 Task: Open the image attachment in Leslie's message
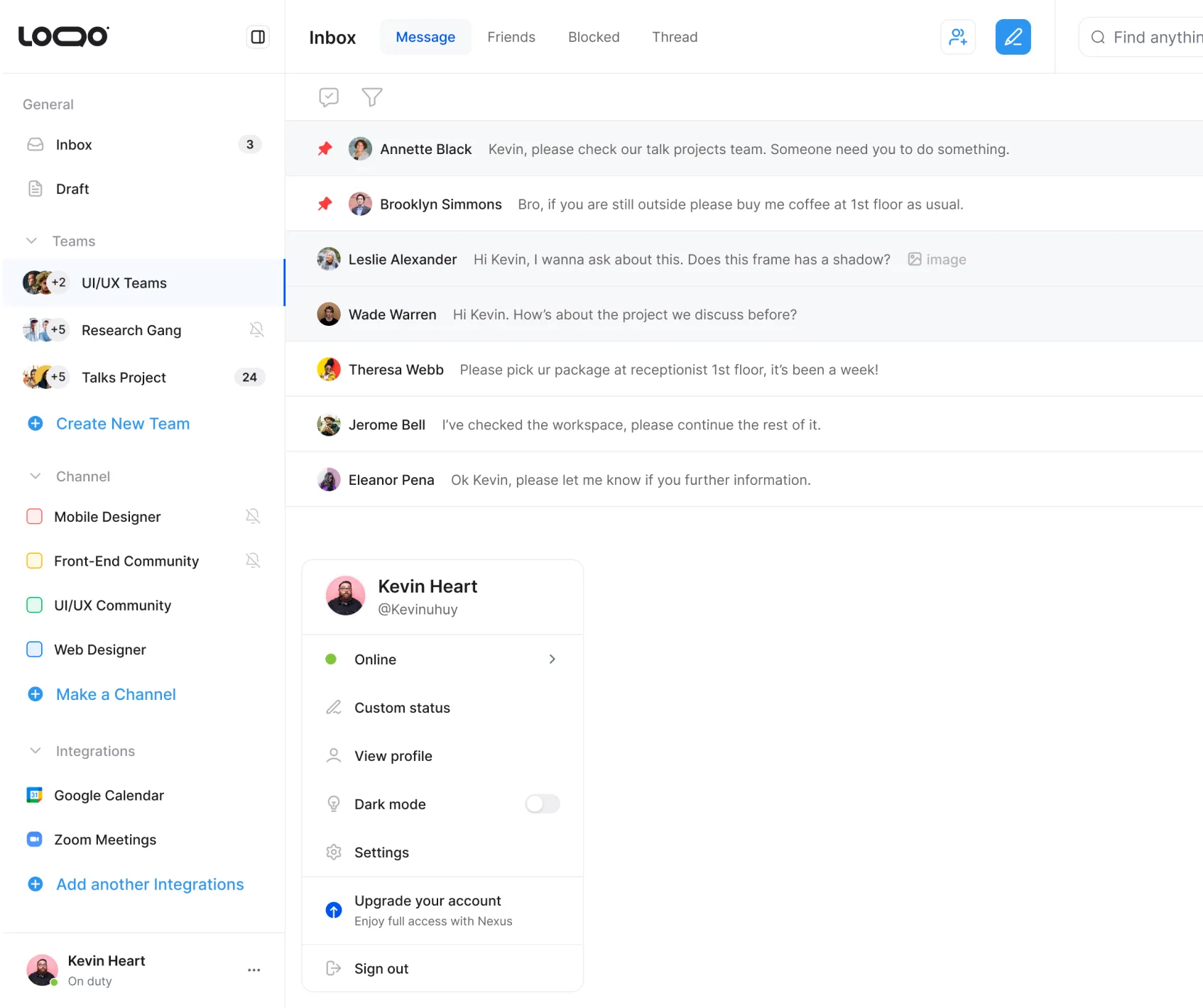(937, 260)
